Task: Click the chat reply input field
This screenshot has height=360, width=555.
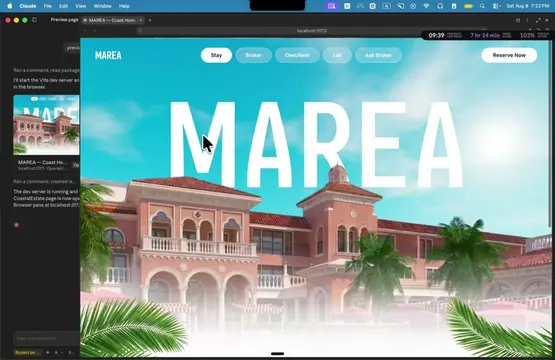Action: (x=47, y=338)
